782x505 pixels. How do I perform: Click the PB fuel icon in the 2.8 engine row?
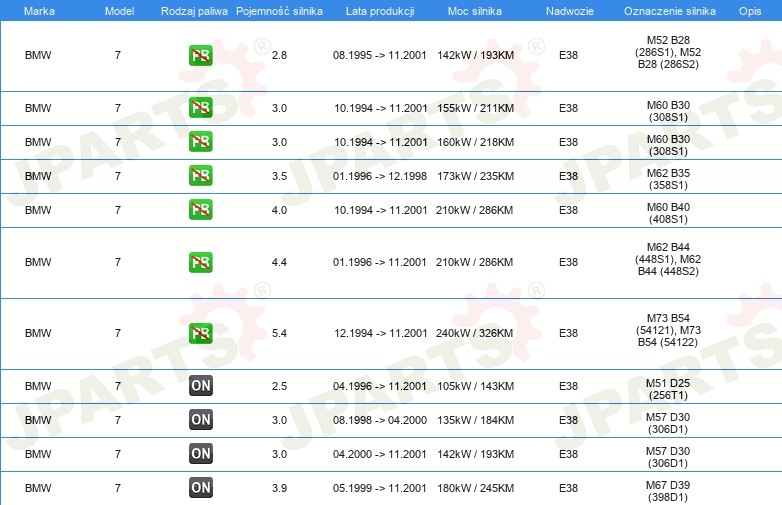pyautogui.click(x=200, y=55)
